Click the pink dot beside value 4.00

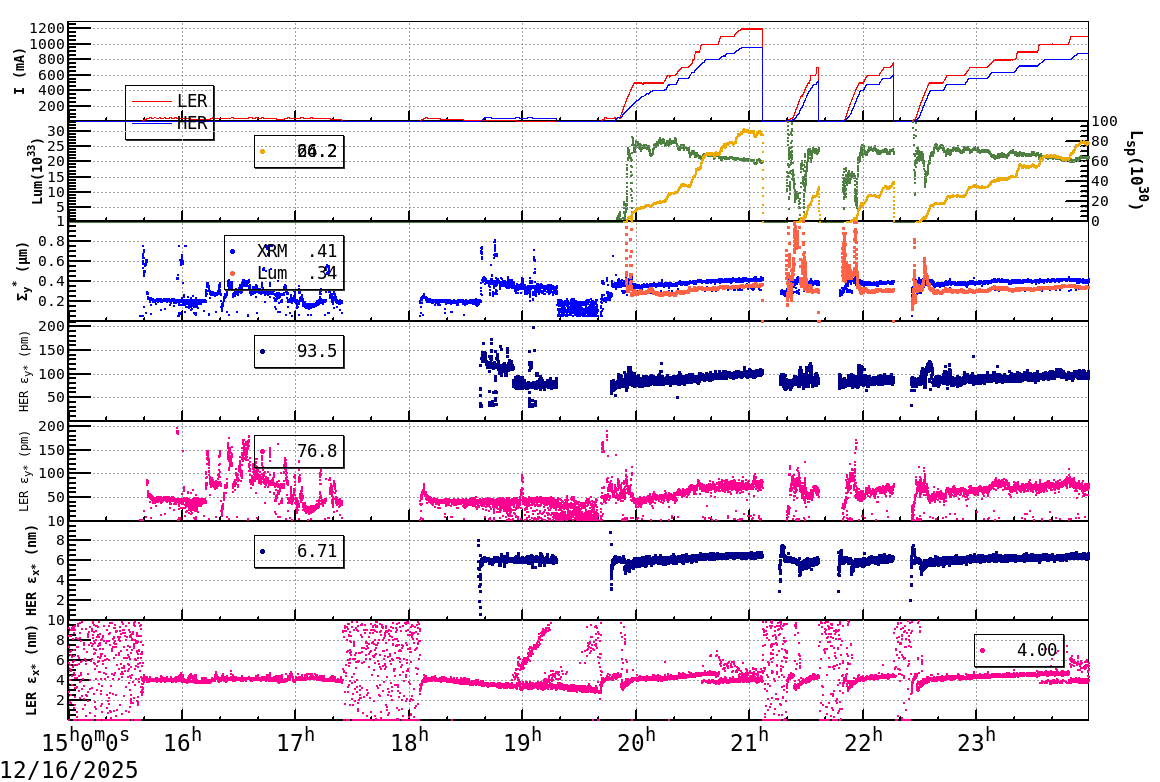point(983,649)
